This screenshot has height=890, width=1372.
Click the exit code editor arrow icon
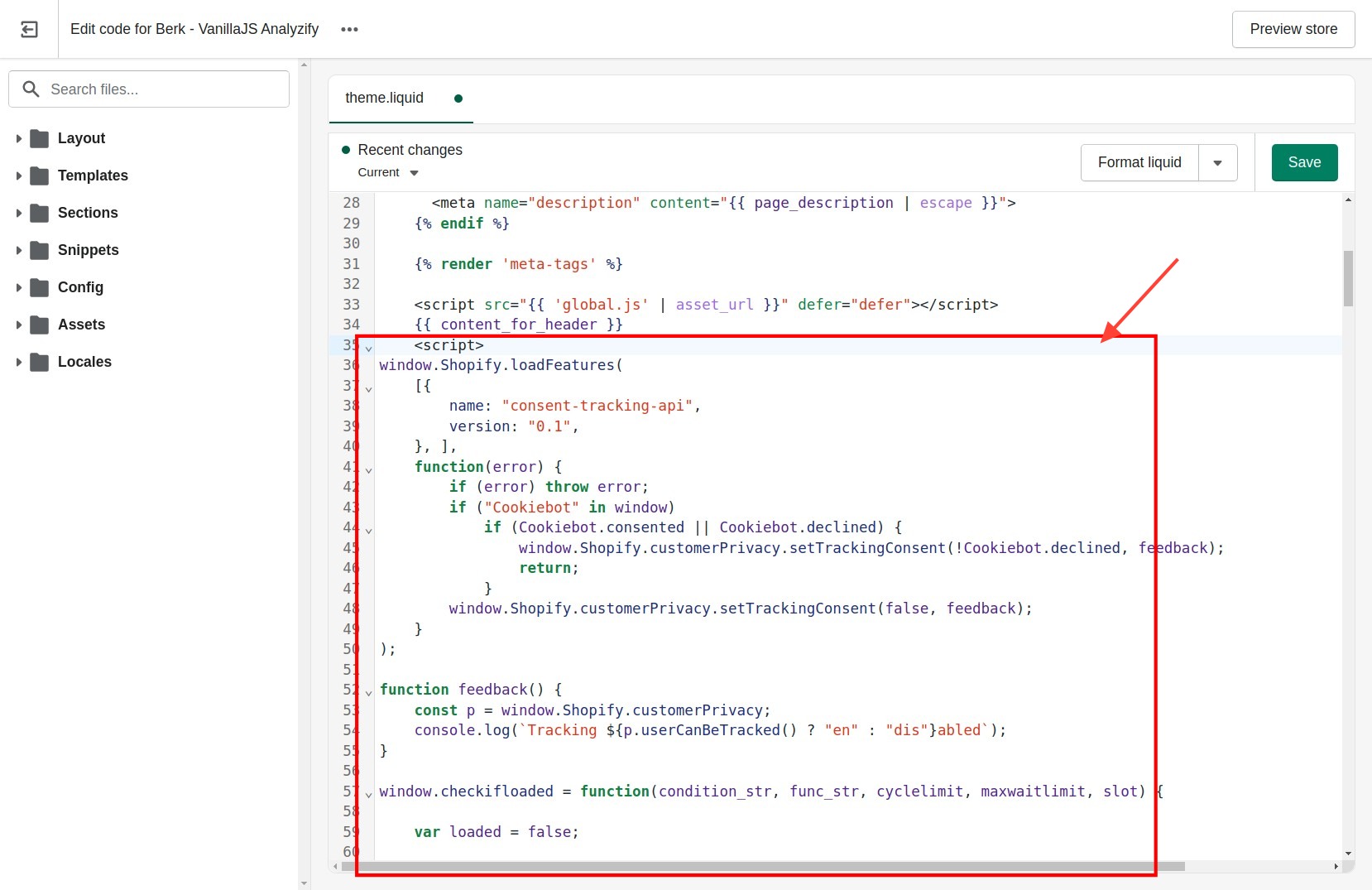click(x=30, y=29)
